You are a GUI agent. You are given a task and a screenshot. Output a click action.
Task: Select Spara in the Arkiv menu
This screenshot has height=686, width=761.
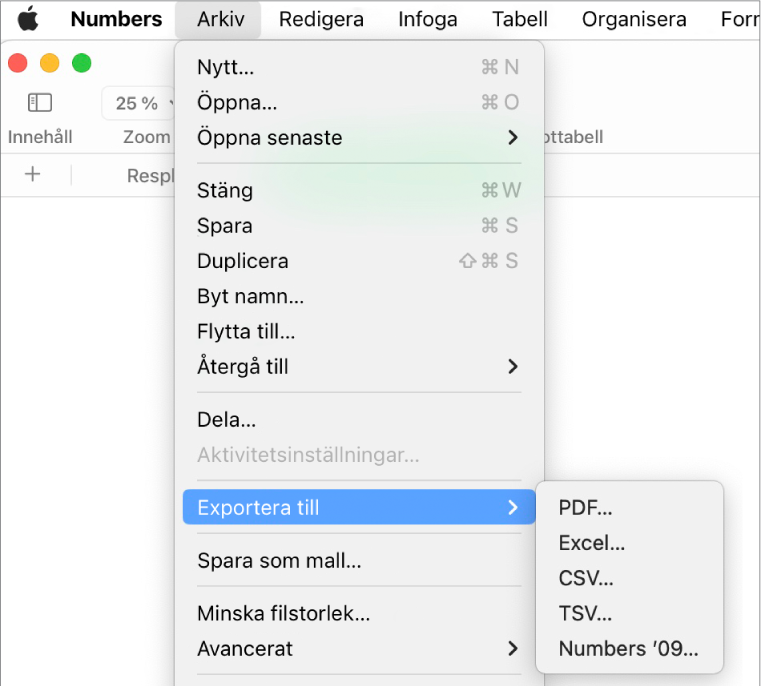[x=359, y=226]
